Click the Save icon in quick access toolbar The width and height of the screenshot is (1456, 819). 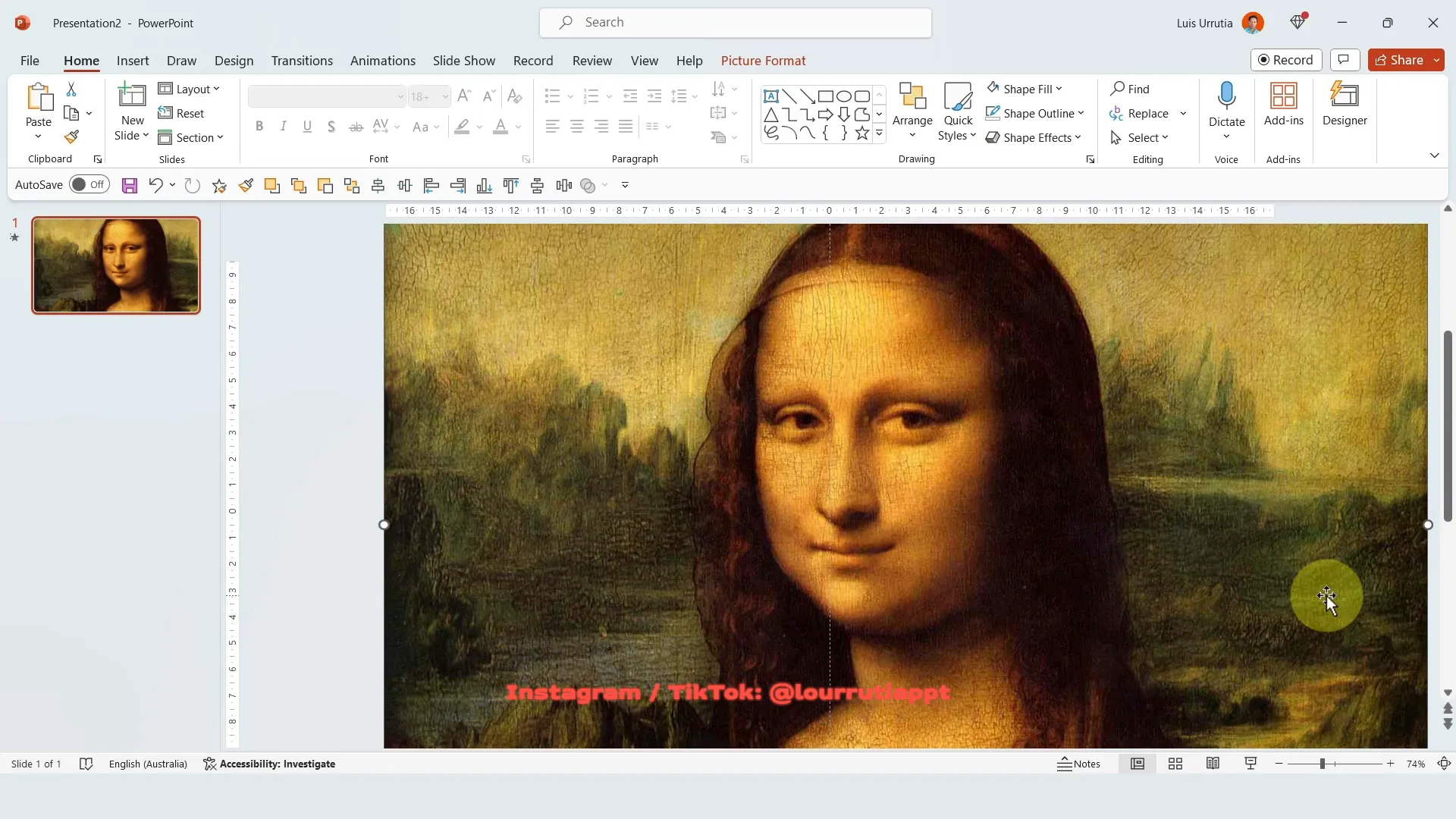[130, 186]
